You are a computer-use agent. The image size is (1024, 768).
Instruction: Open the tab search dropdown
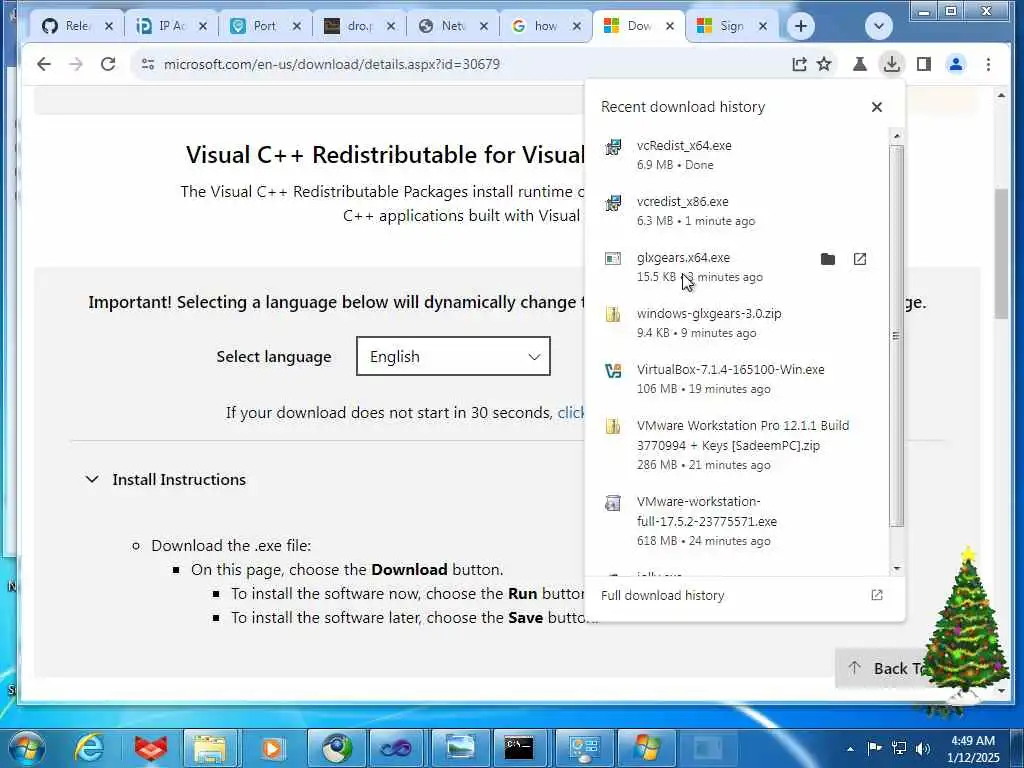point(878,26)
